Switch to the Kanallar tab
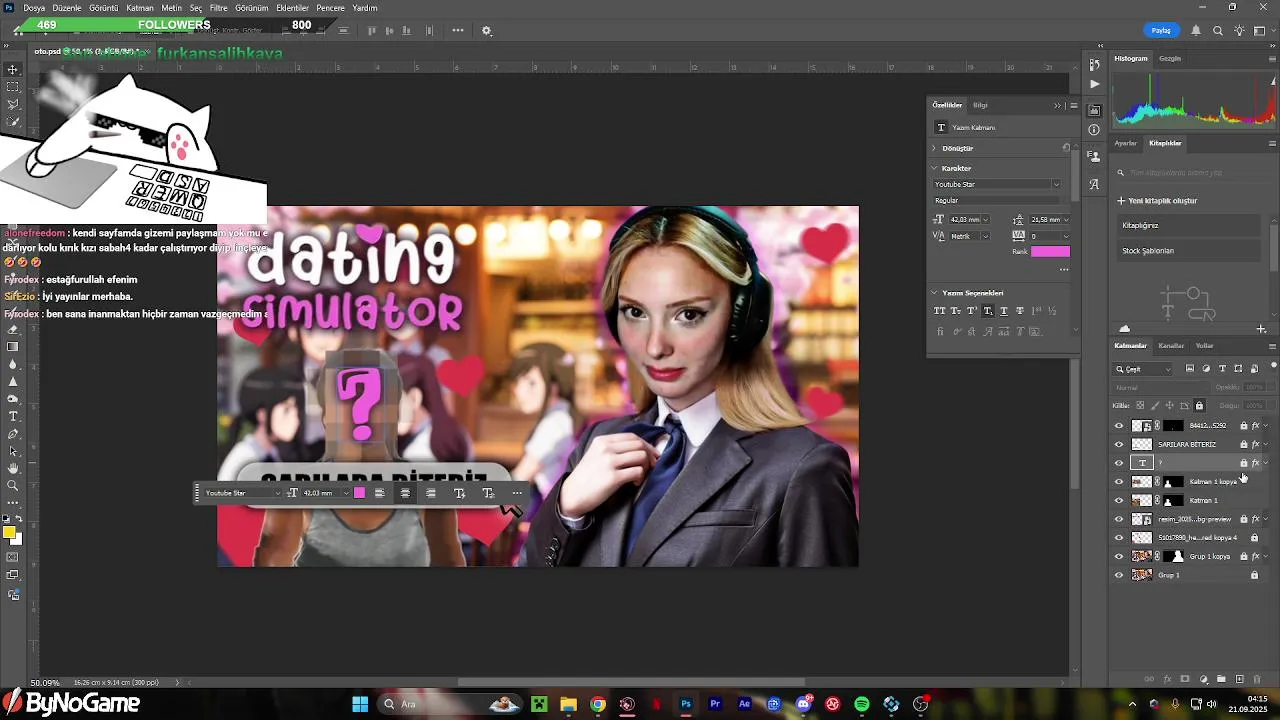The height and width of the screenshot is (720, 1280). click(x=1171, y=346)
